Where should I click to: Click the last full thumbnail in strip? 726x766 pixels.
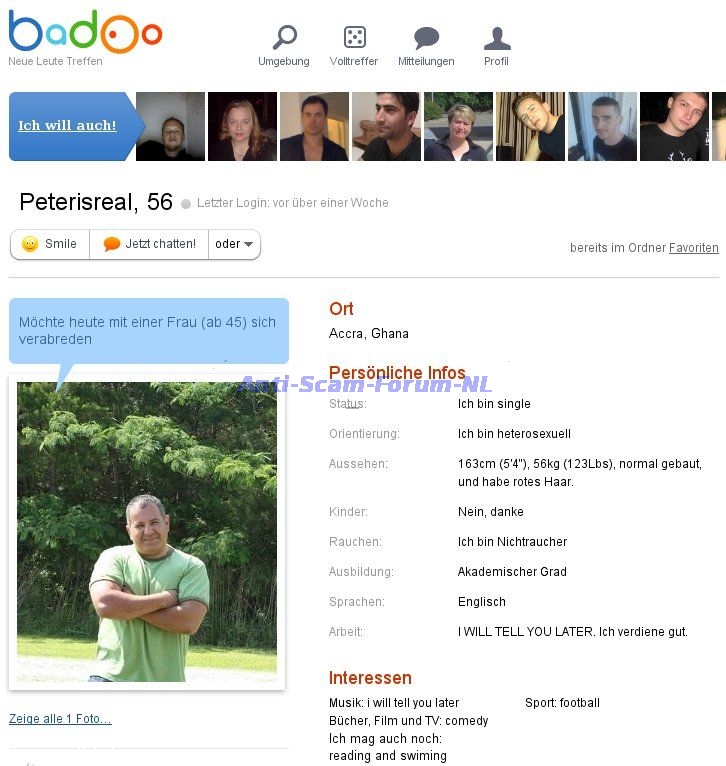point(674,126)
